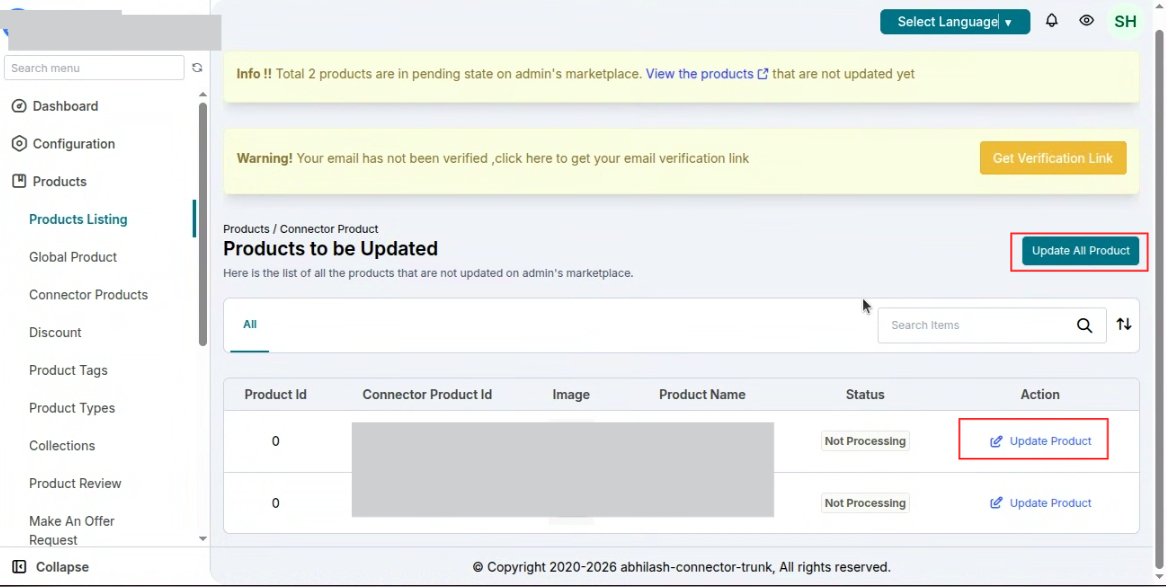Select the All tab
This screenshot has height=587, width=1166.
(x=250, y=324)
